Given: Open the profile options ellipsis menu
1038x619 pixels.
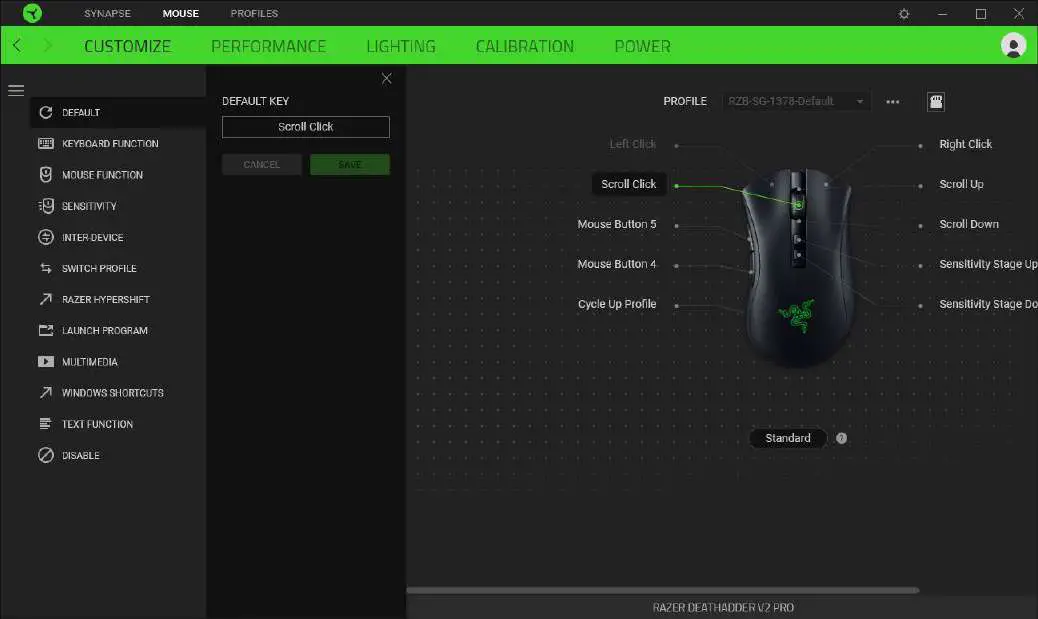Looking at the screenshot, I should [x=893, y=101].
